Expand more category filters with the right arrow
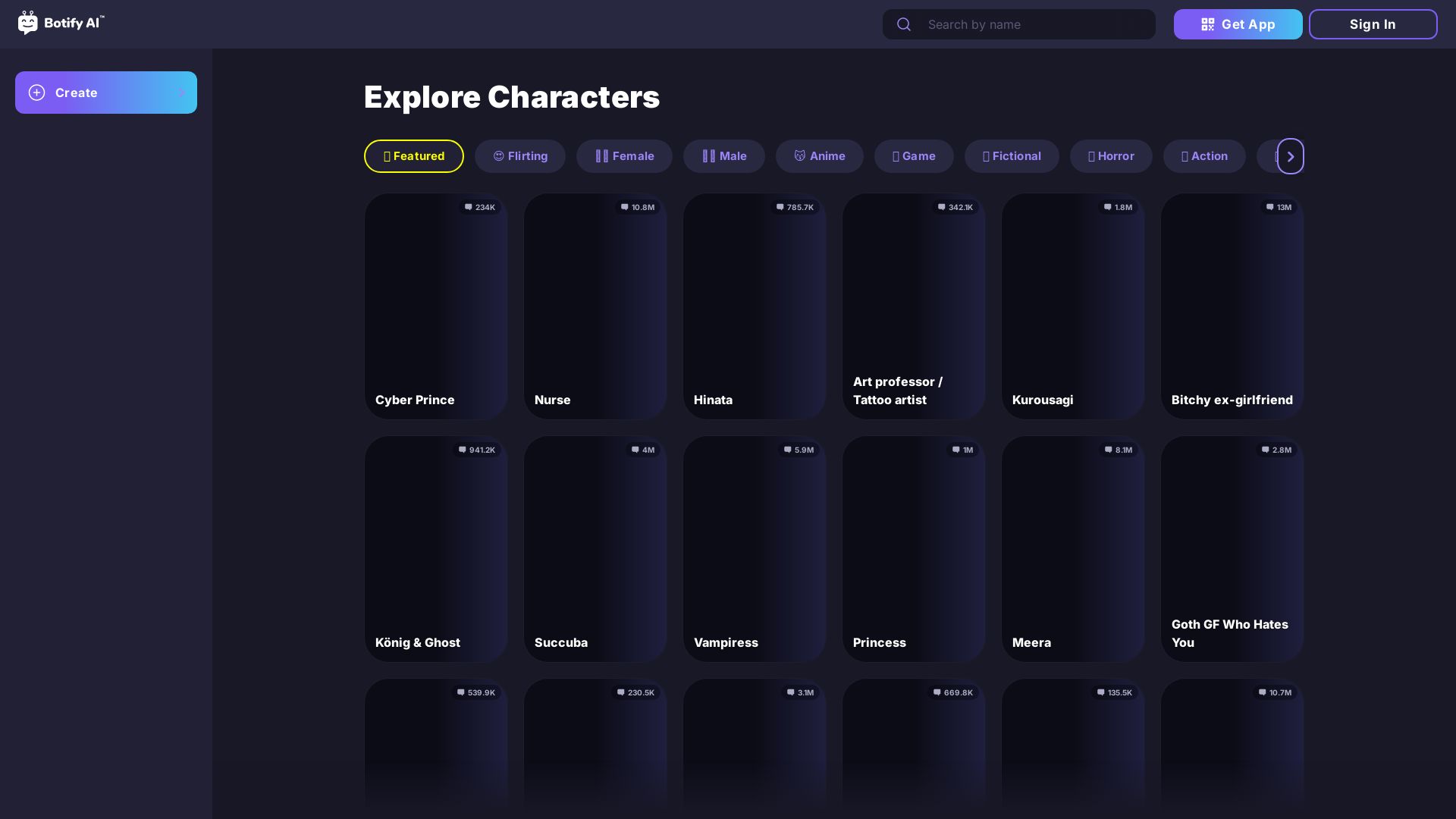 (x=1290, y=156)
